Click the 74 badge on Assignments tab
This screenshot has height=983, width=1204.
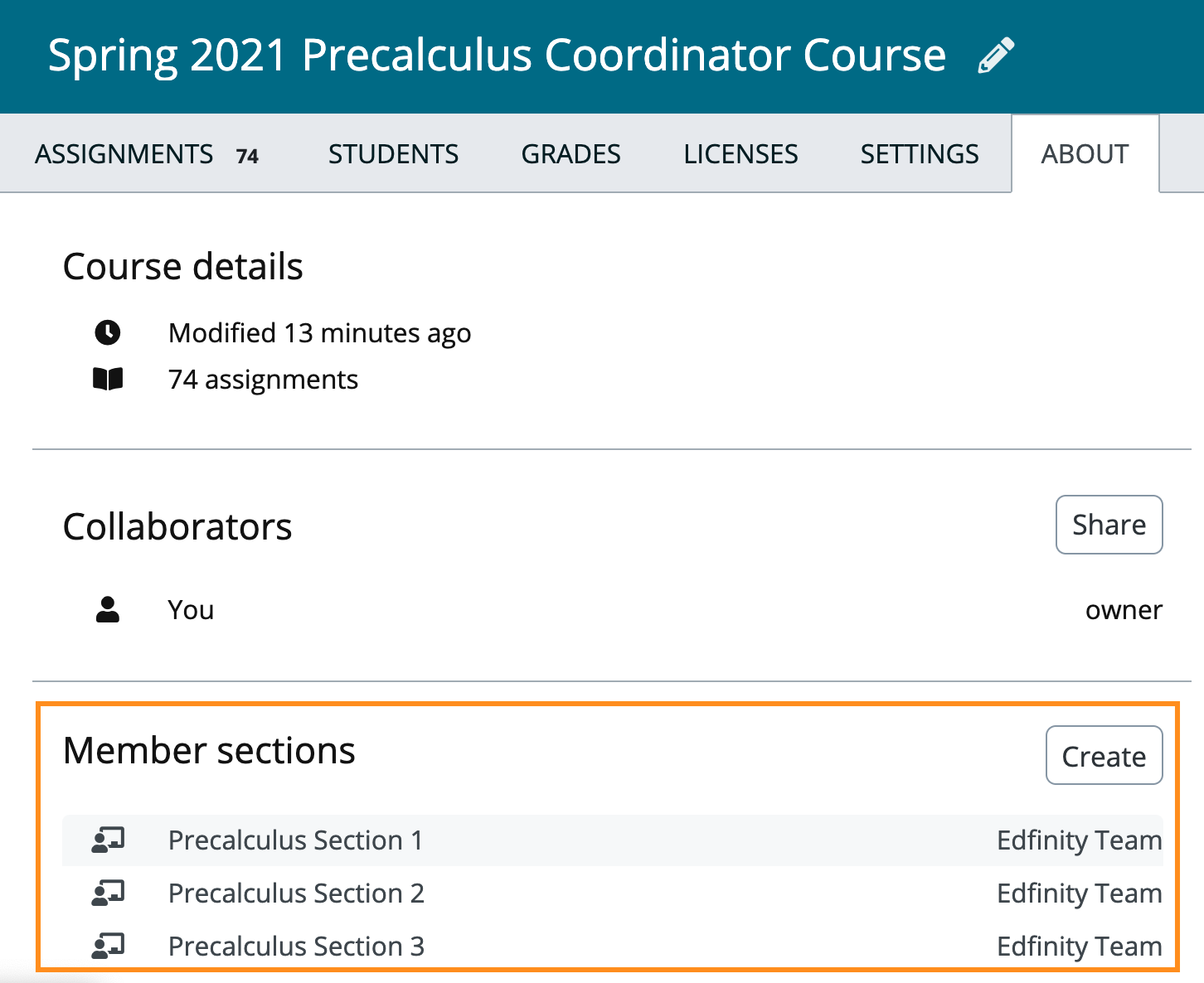click(247, 156)
